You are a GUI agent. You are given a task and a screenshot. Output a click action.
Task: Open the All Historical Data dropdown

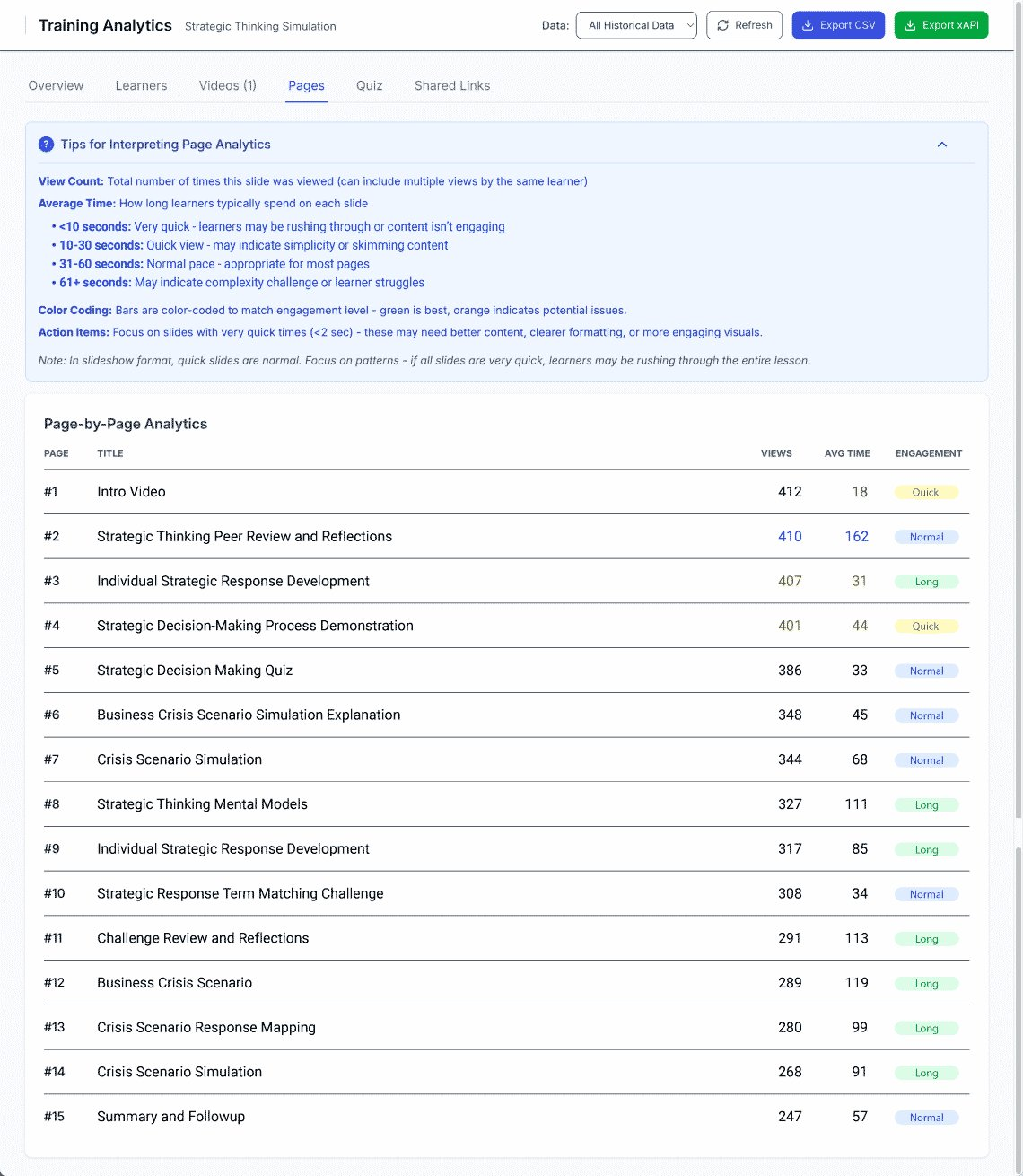tap(636, 25)
